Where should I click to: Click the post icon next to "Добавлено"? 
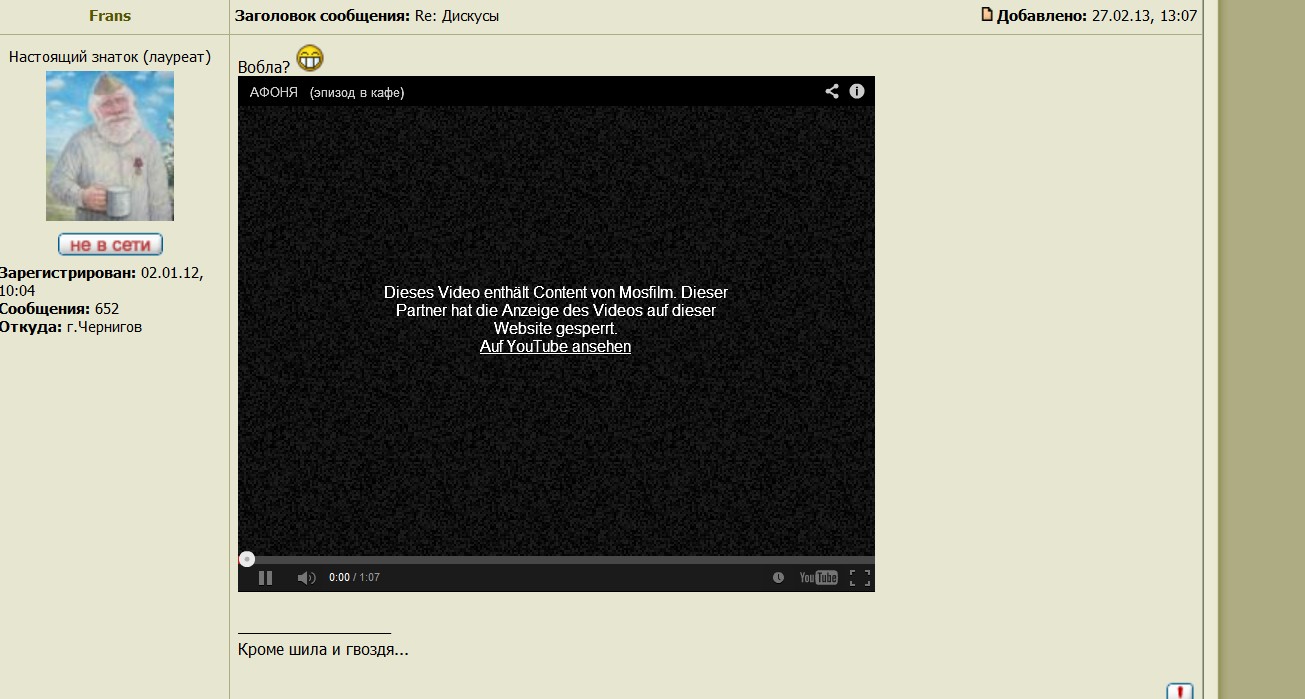click(986, 15)
